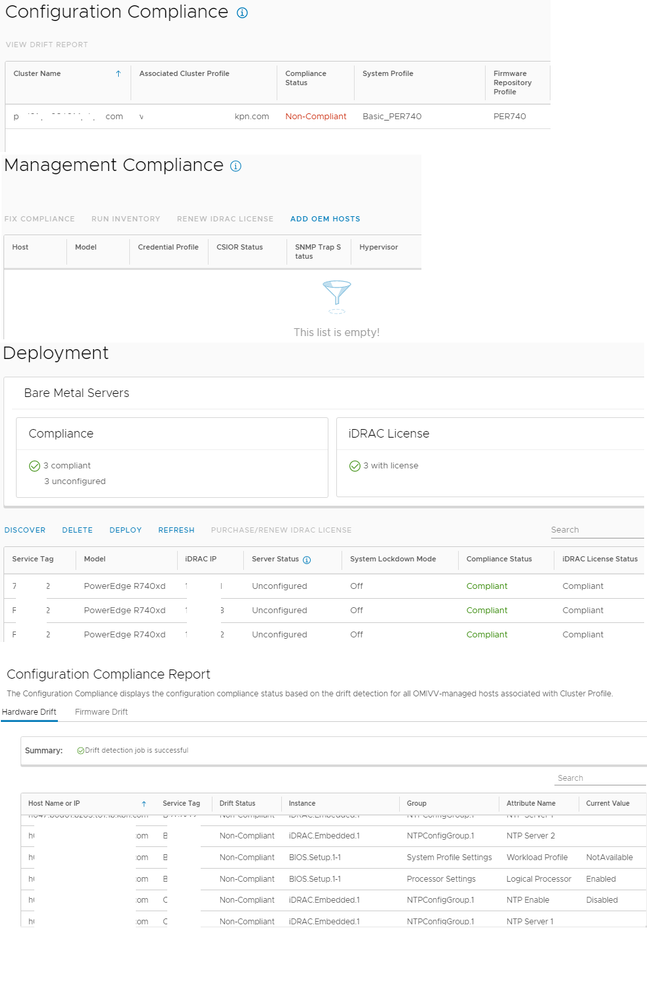Sort by Host Name or IP arrow
This screenshot has height=999, width=647.
(x=144, y=804)
